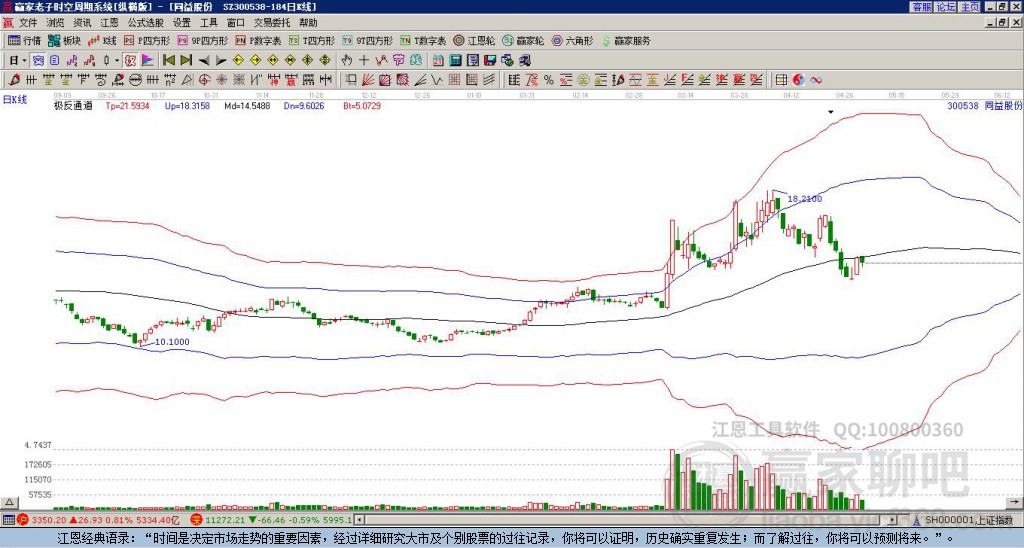Open 赢家服务 service
Screen dimensions: 1024x548
[x=626, y=40]
